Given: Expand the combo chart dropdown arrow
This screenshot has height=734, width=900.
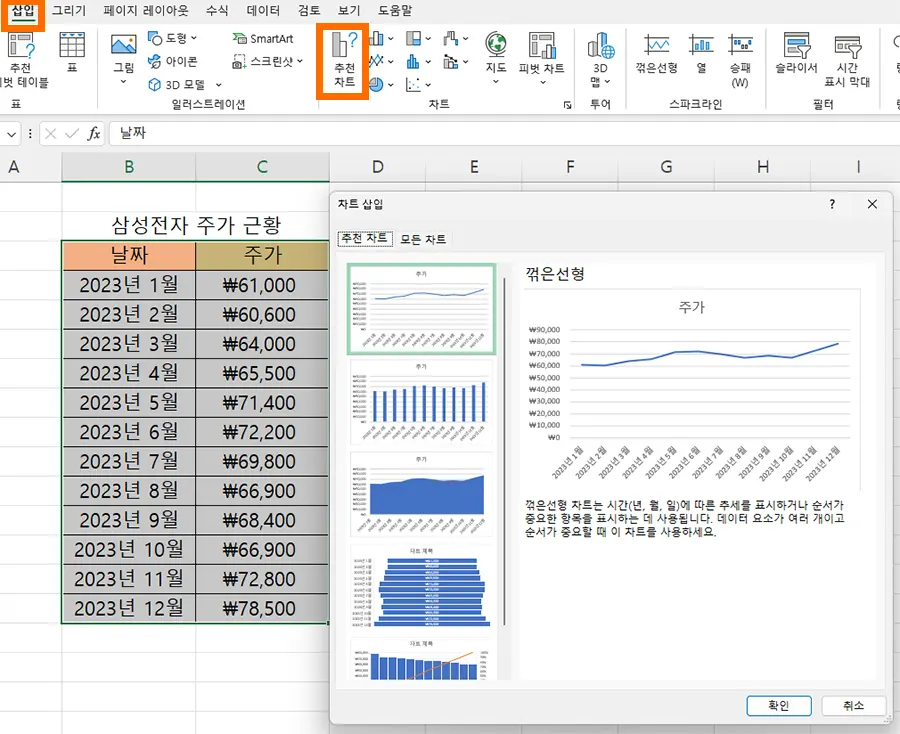Looking at the screenshot, I should (465, 61).
